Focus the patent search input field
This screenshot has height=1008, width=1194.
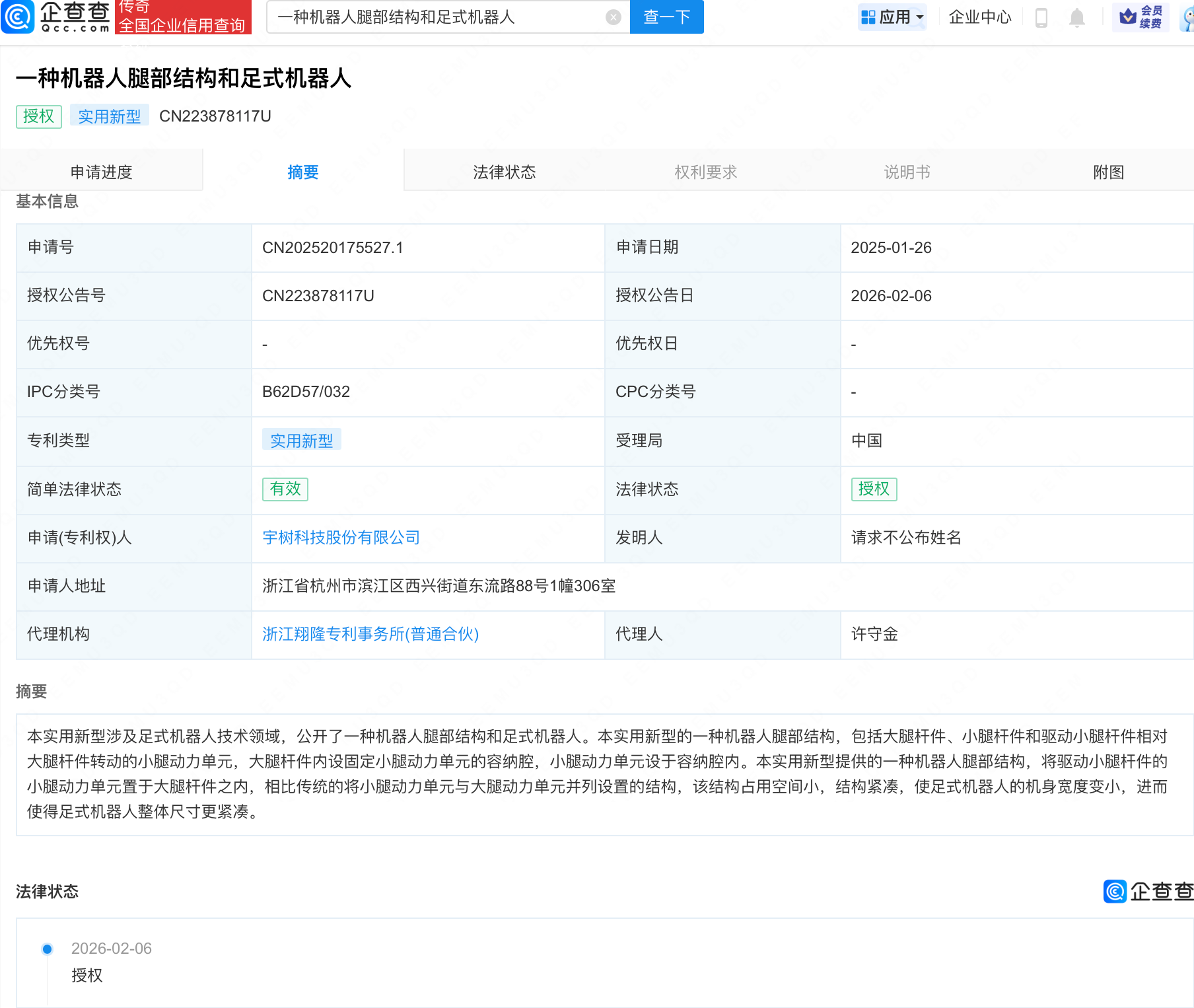point(436,17)
